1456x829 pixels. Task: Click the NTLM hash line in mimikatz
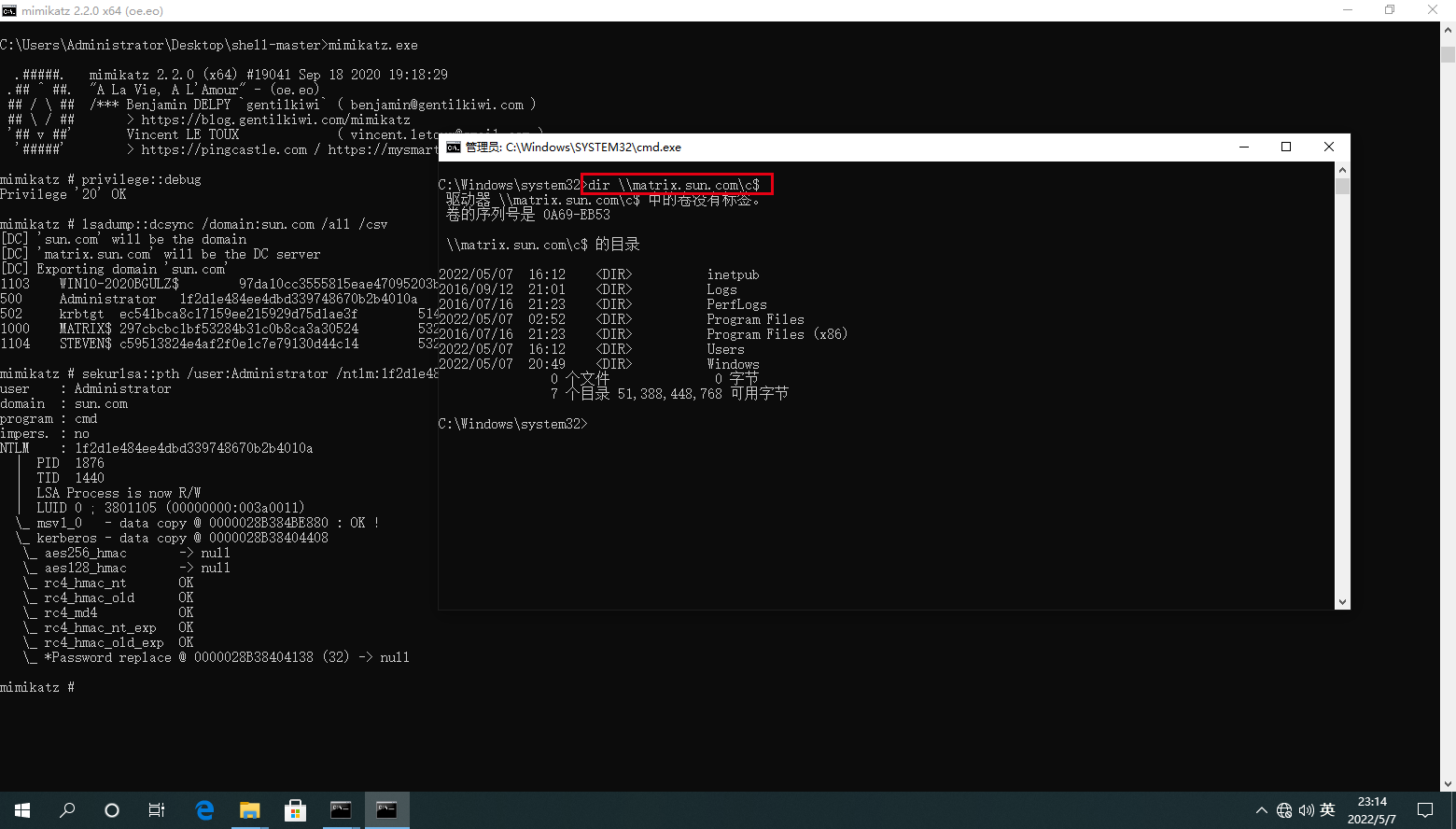point(157,448)
